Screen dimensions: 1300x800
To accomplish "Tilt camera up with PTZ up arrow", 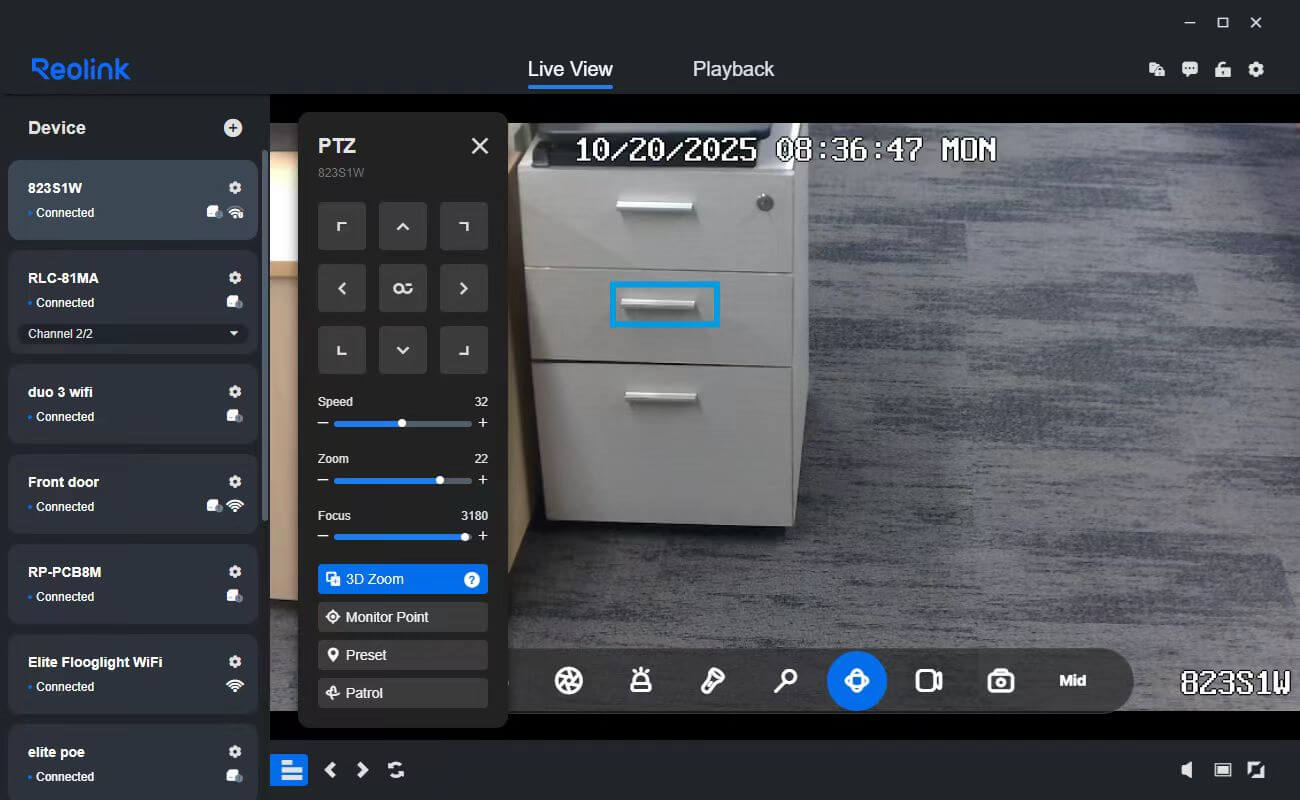I will pyautogui.click(x=403, y=226).
